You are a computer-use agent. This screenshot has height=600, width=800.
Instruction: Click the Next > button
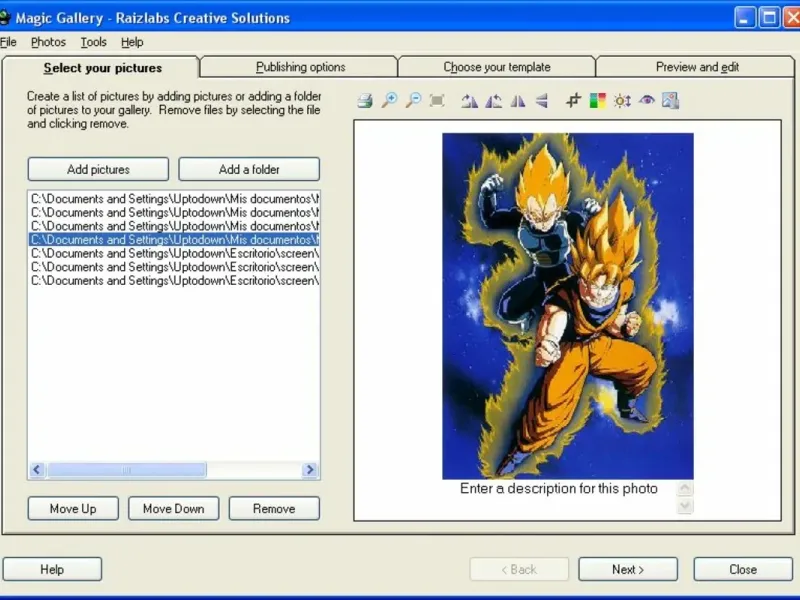628,569
